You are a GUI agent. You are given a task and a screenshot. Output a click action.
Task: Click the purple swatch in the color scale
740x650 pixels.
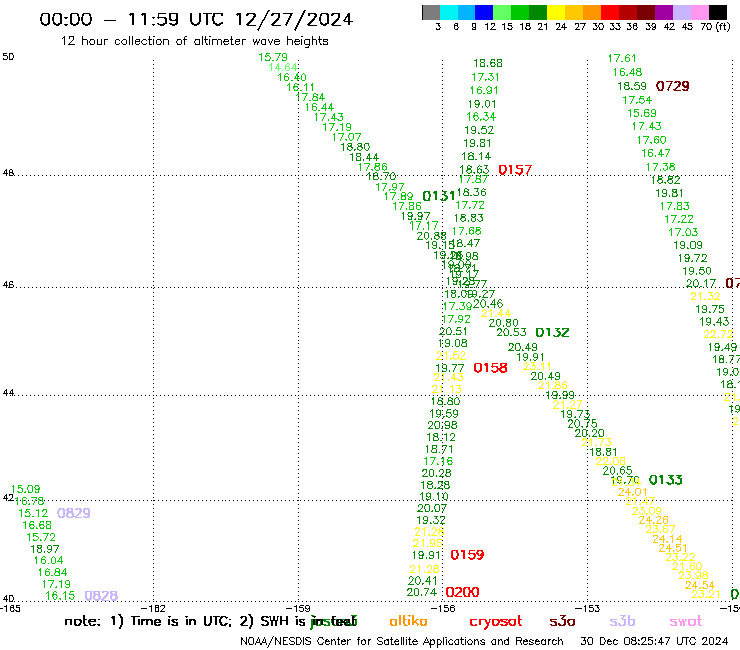coord(664,12)
